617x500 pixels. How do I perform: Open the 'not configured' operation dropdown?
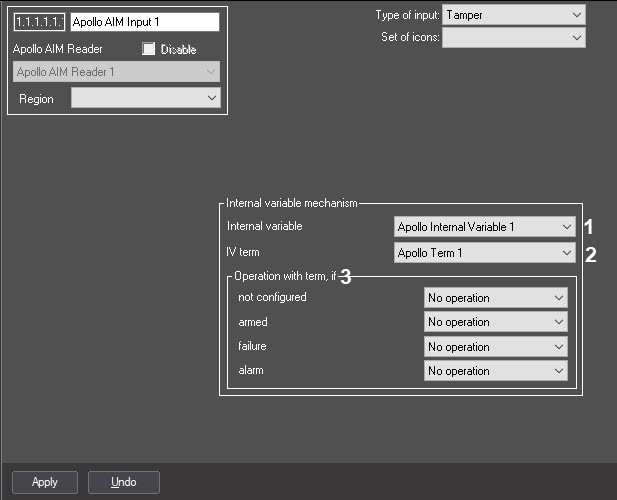[495, 298]
